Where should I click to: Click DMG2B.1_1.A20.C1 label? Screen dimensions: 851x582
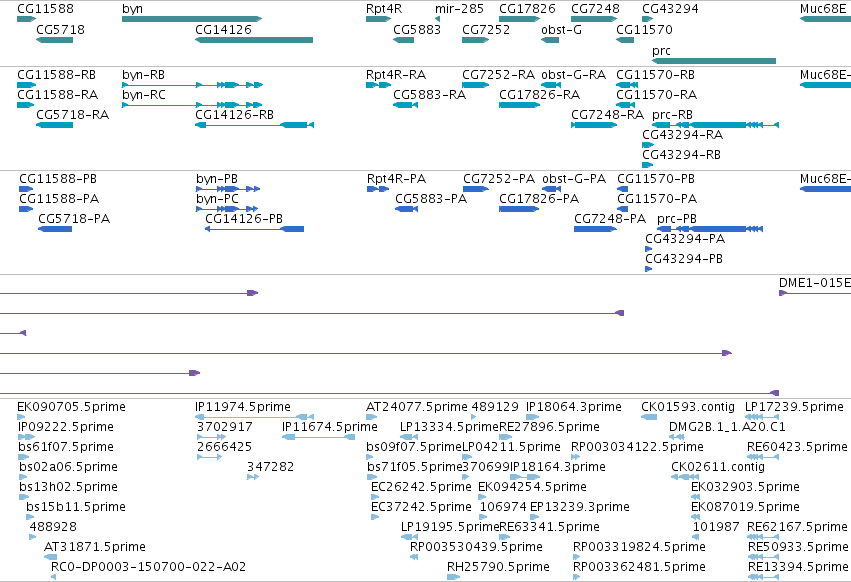727,427
